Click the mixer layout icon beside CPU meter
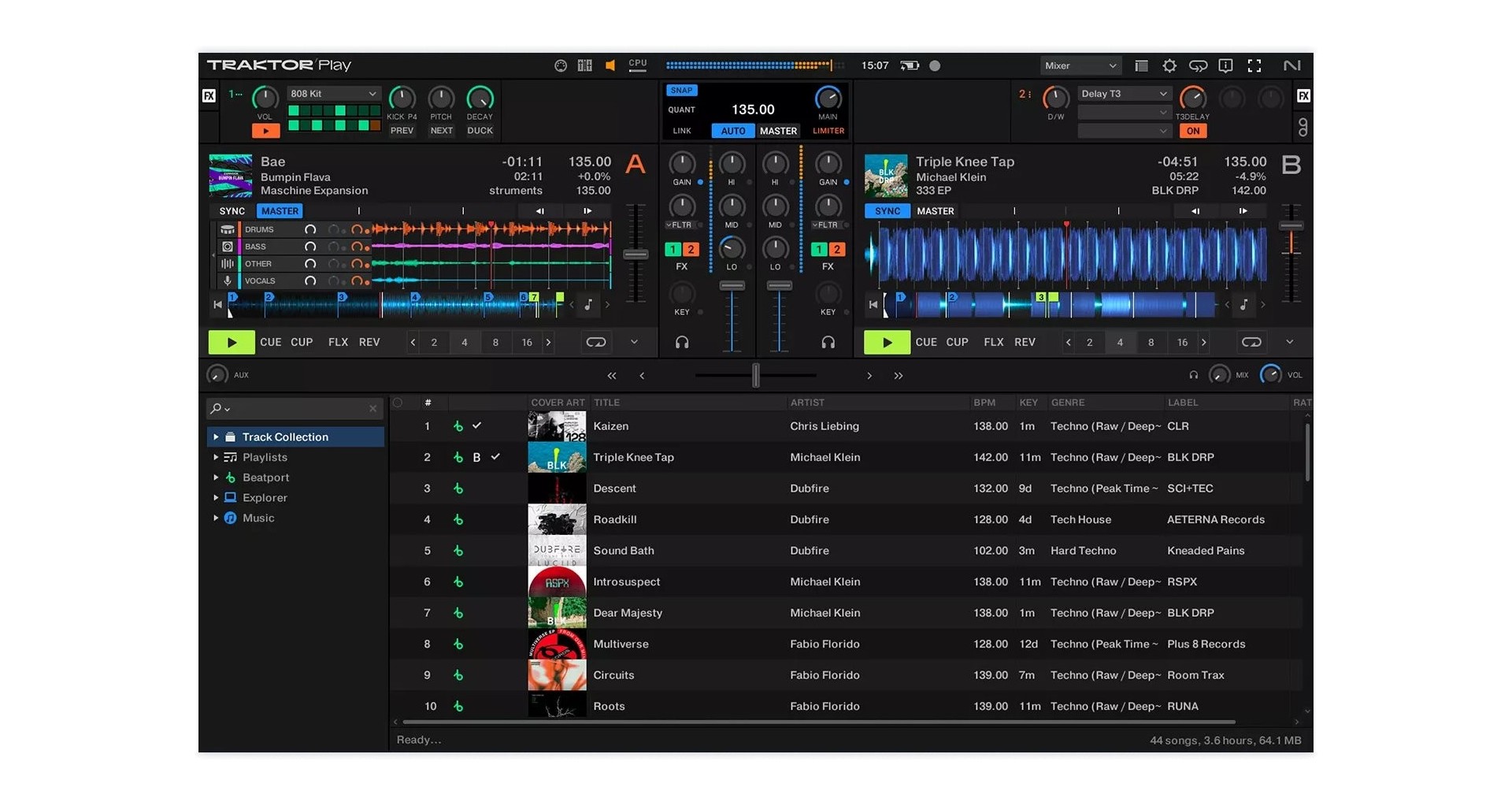Screen dimensions: 1512x806 (x=584, y=65)
